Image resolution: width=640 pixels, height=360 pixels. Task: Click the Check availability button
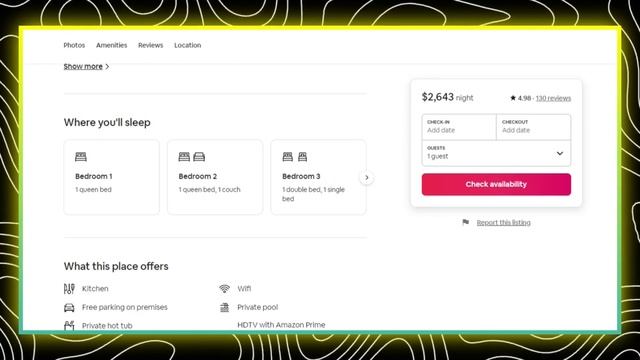click(496, 184)
